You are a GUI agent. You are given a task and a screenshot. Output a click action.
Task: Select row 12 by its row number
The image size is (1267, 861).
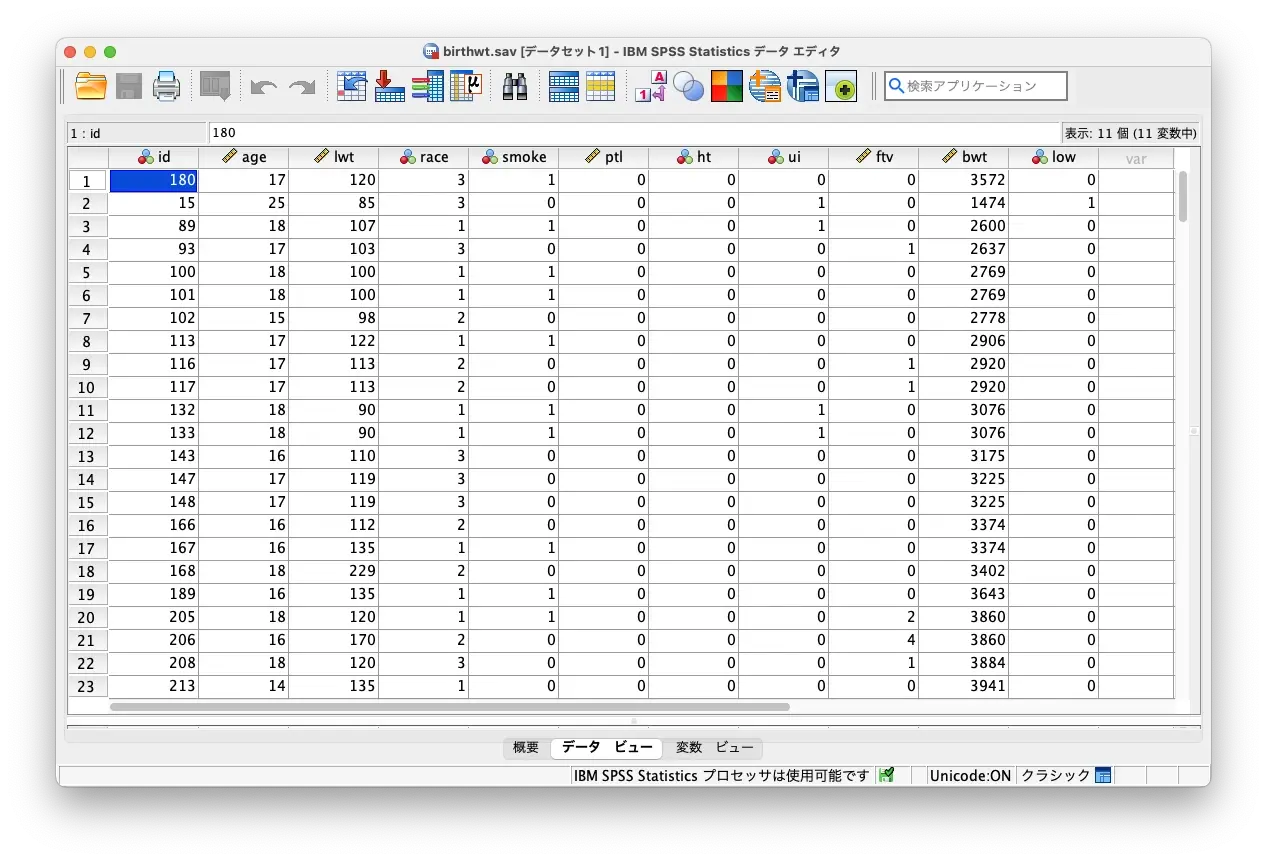click(x=86, y=432)
